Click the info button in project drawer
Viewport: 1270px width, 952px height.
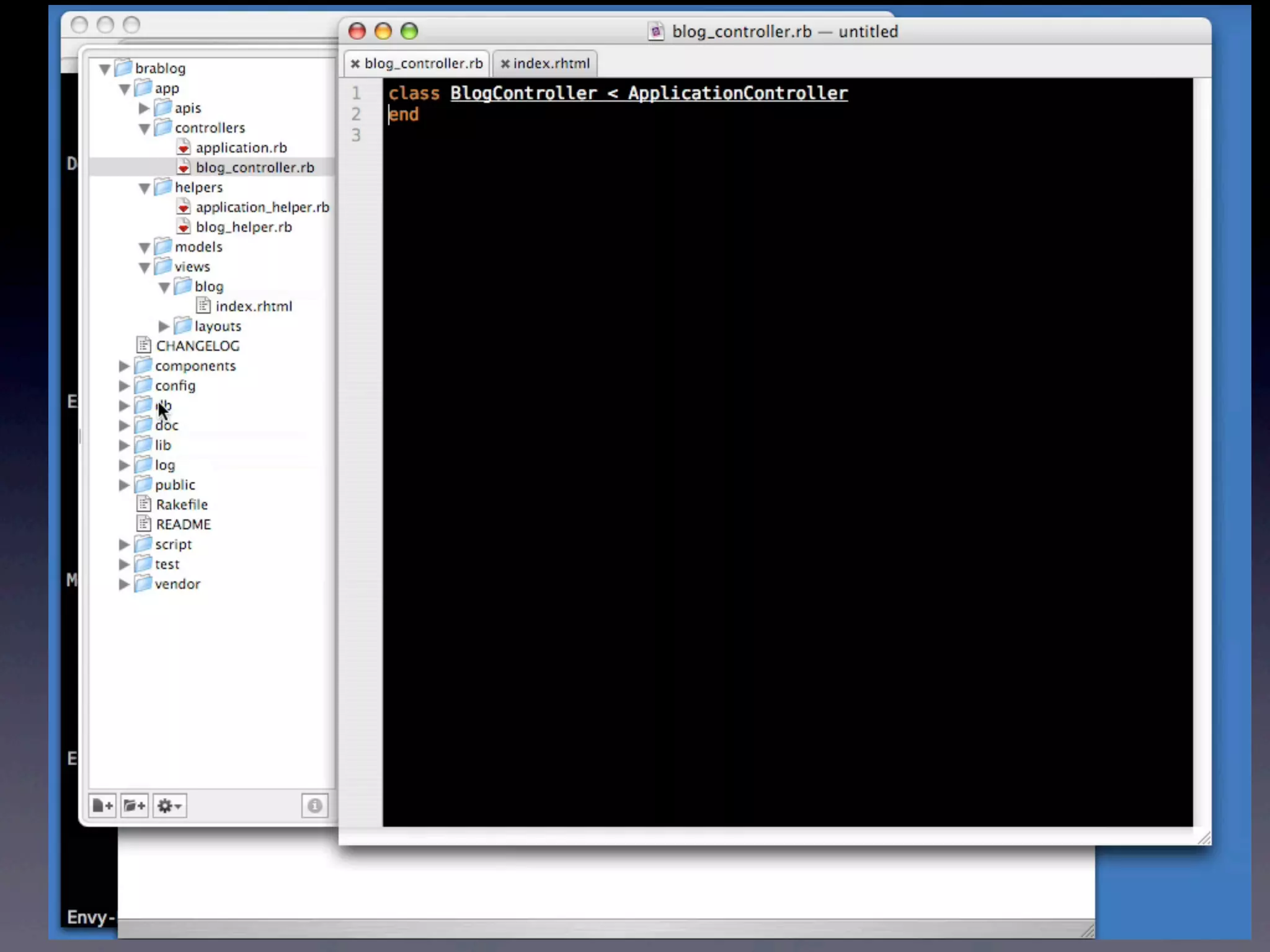tap(314, 806)
